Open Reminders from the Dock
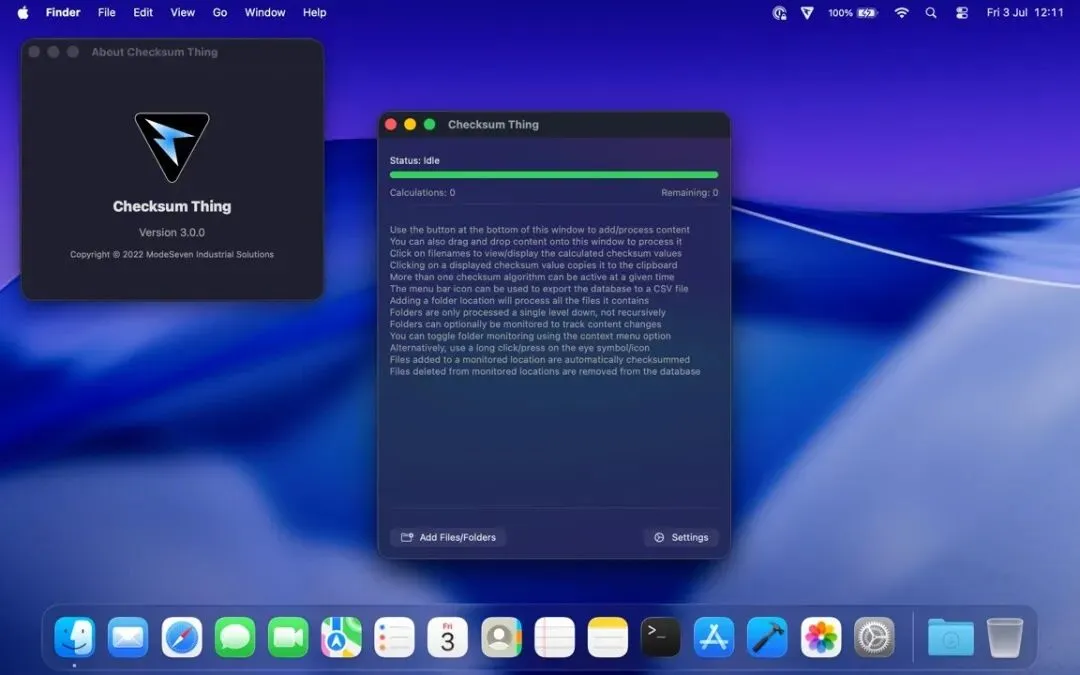This screenshot has width=1080, height=675. coord(395,637)
